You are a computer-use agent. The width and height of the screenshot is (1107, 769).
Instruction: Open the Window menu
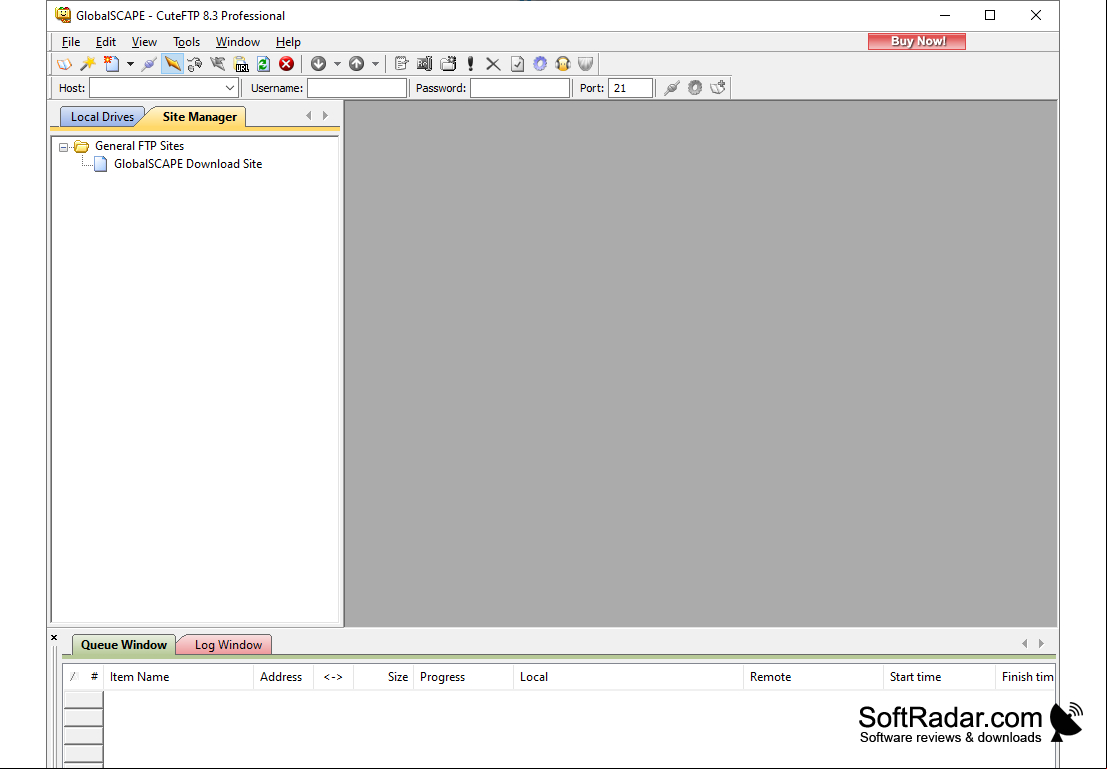point(238,42)
